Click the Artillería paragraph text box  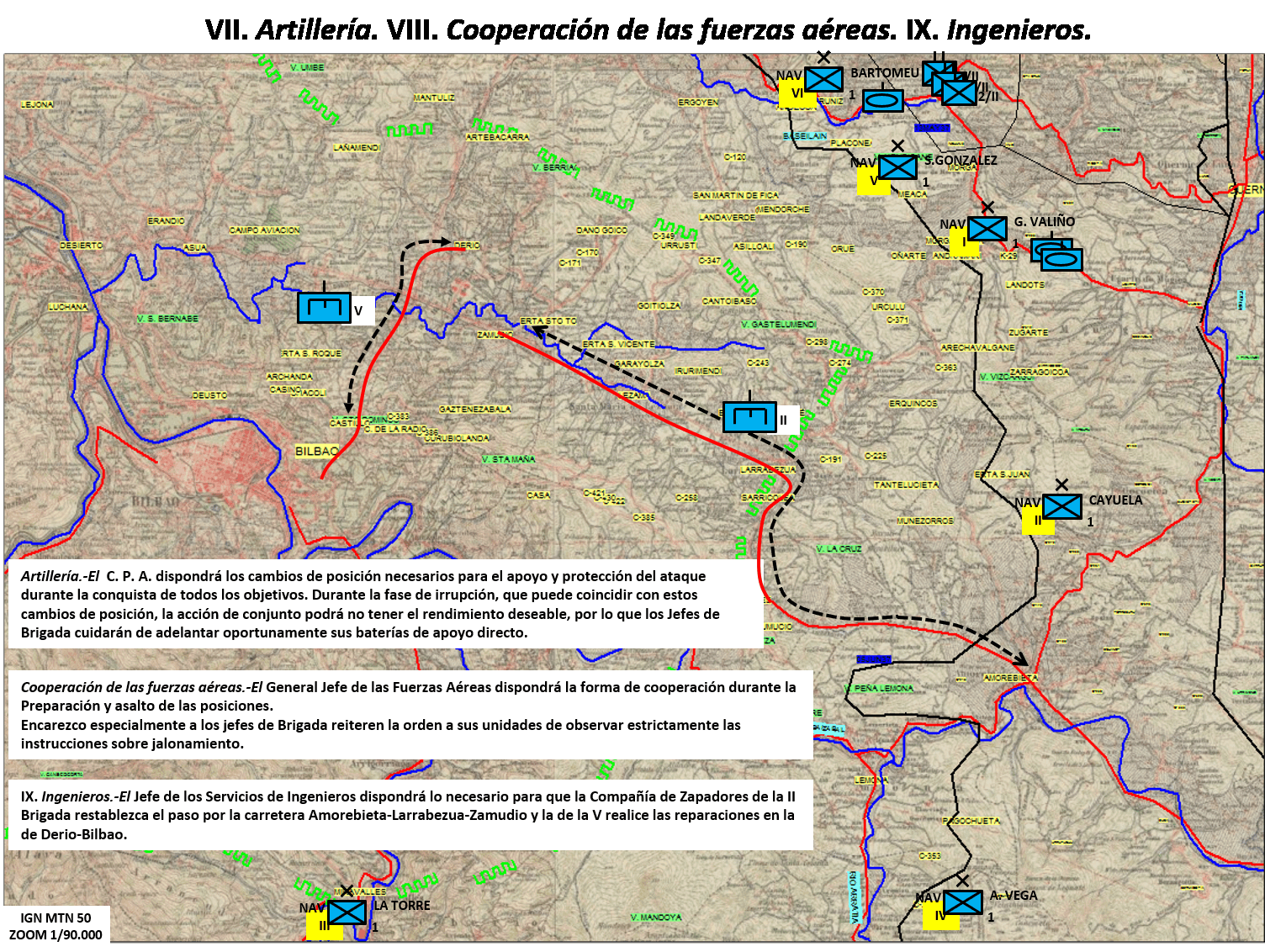pyautogui.click(x=386, y=605)
